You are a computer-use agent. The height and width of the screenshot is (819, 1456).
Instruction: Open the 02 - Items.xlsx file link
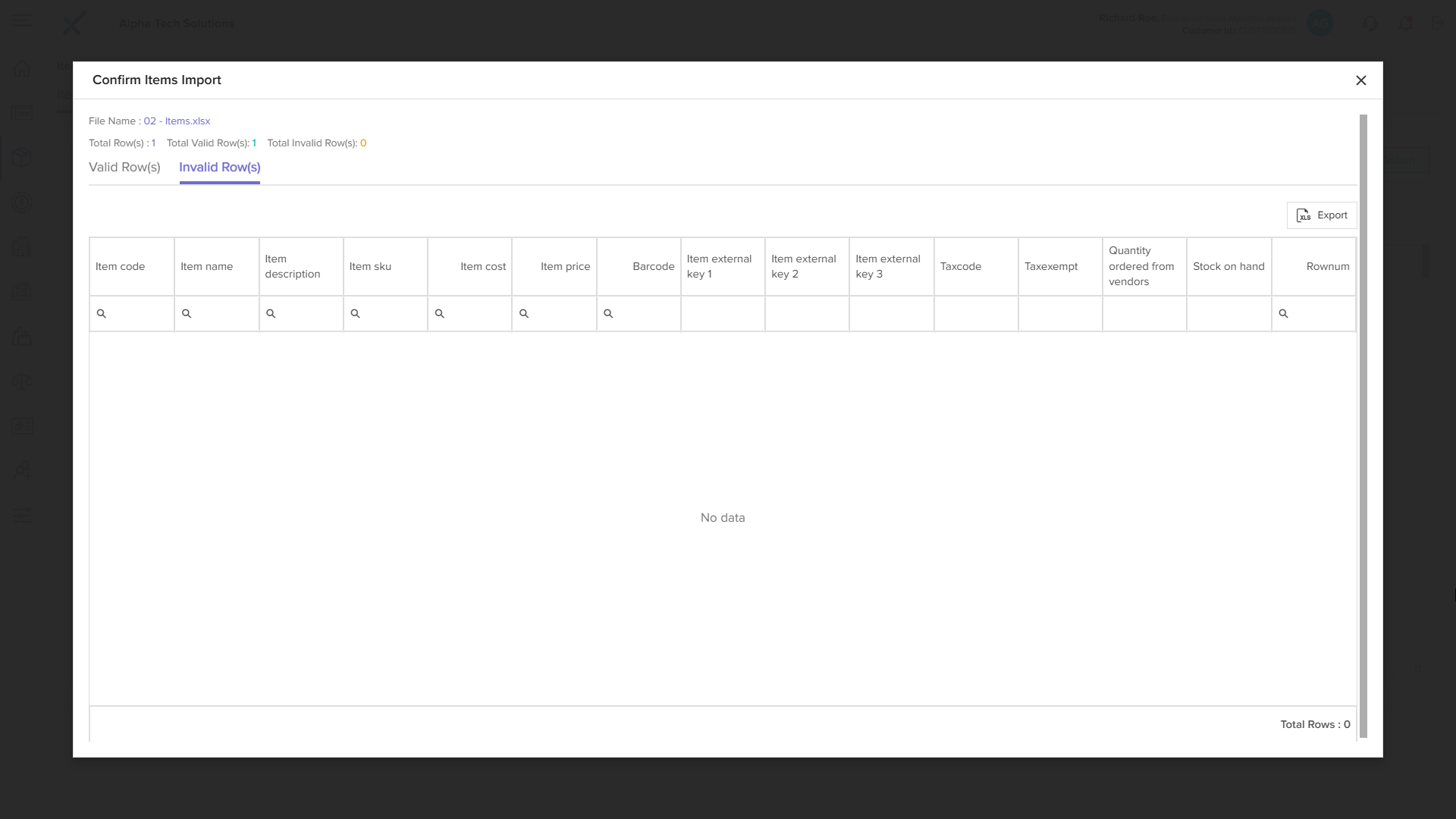tap(177, 121)
